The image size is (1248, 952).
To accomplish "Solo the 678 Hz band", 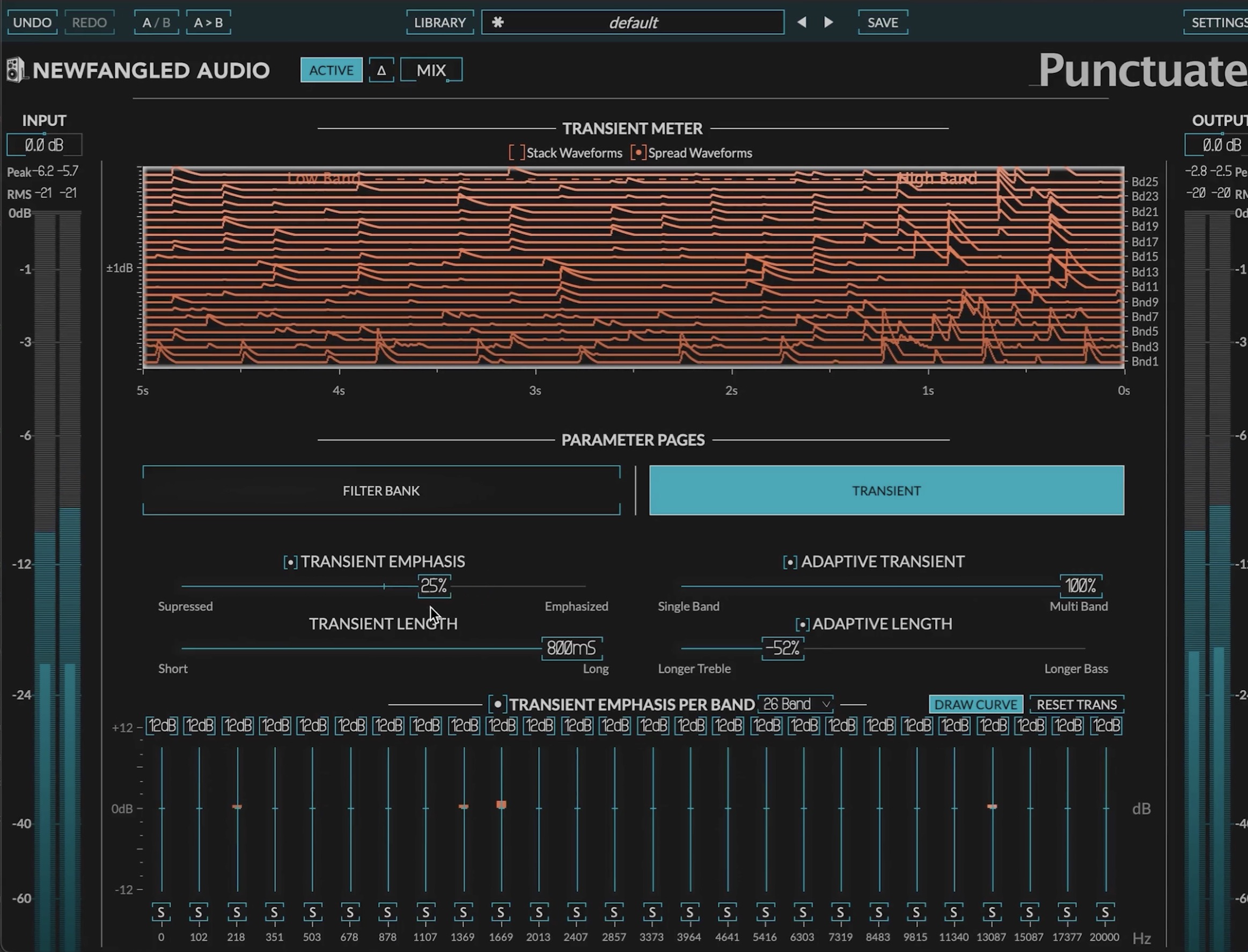I will pyautogui.click(x=350, y=912).
